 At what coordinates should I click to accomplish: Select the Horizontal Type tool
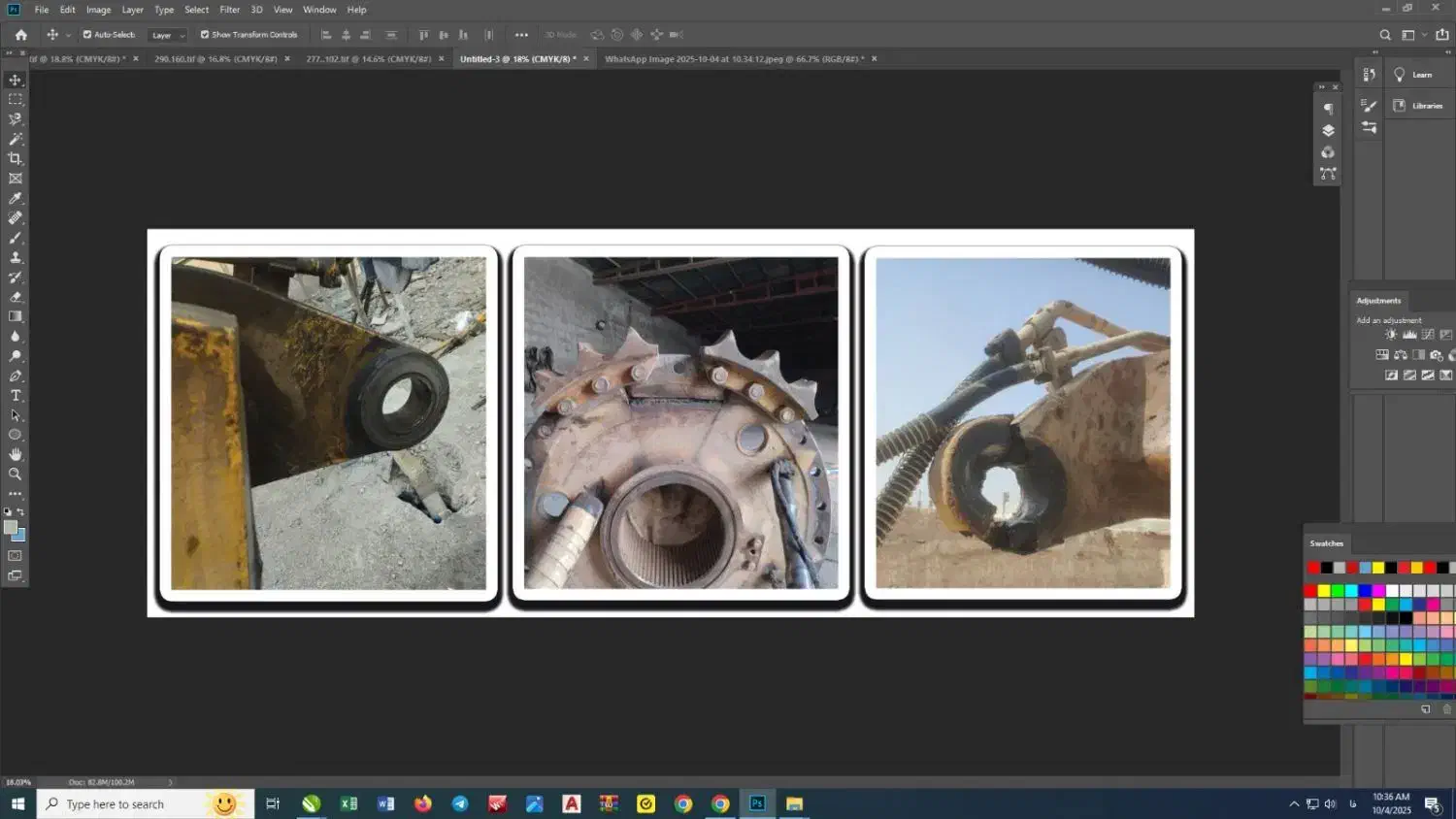16,396
